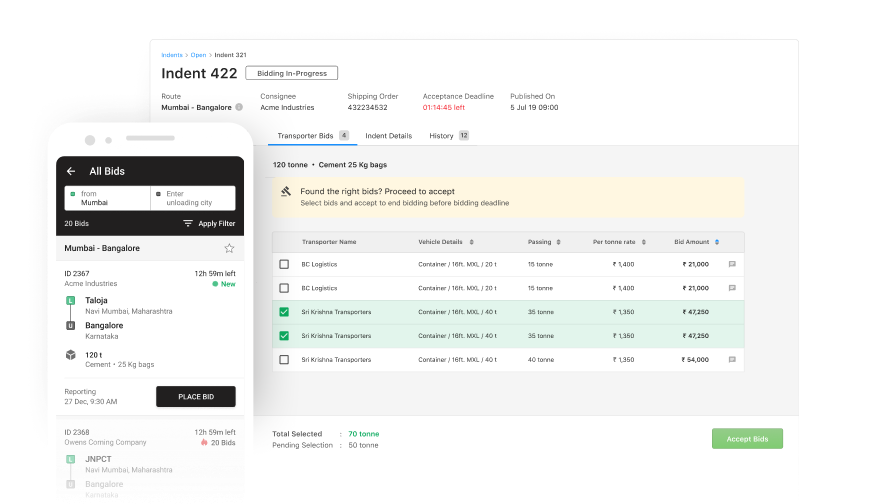Go to Indents breadcrumb link
The height and width of the screenshot is (504, 874).
(x=172, y=55)
